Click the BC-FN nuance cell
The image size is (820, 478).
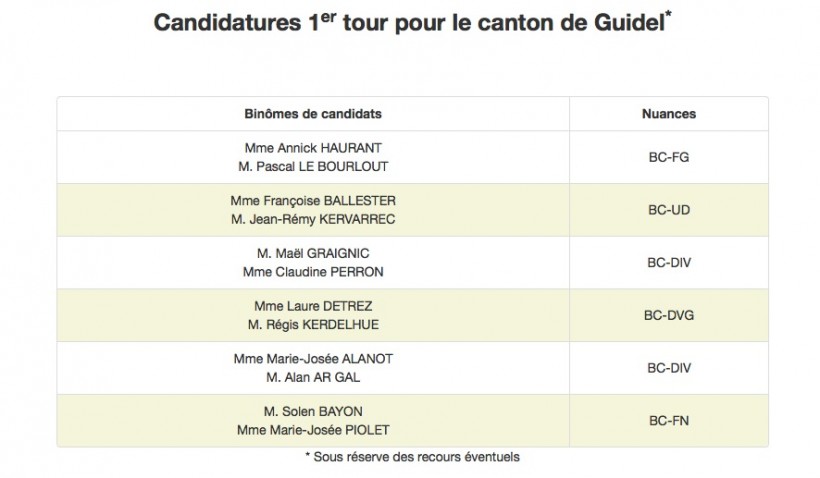pos(669,420)
